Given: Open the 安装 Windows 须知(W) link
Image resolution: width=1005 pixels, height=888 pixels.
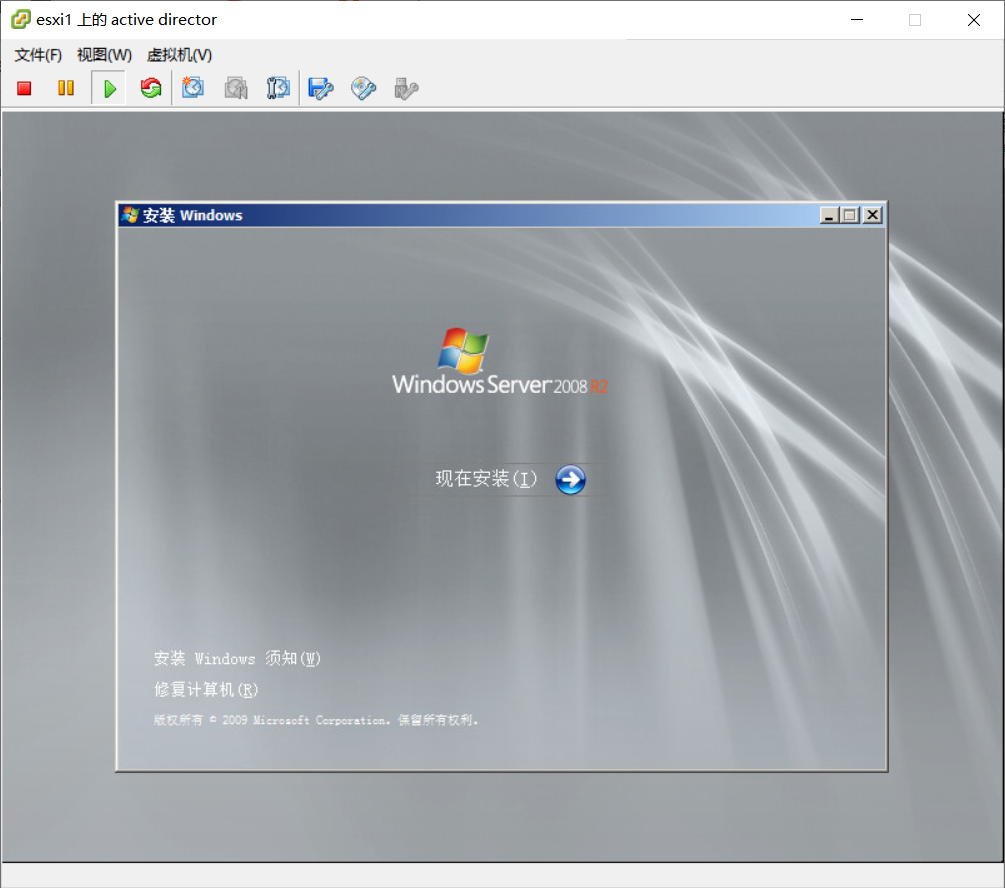Looking at the screenshot, I should coord(237,658).
